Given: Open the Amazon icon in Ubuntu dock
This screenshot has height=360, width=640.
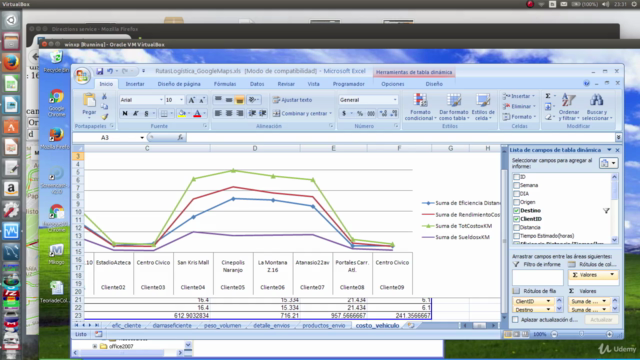Looking at the screenshot, I should [11, 189].
